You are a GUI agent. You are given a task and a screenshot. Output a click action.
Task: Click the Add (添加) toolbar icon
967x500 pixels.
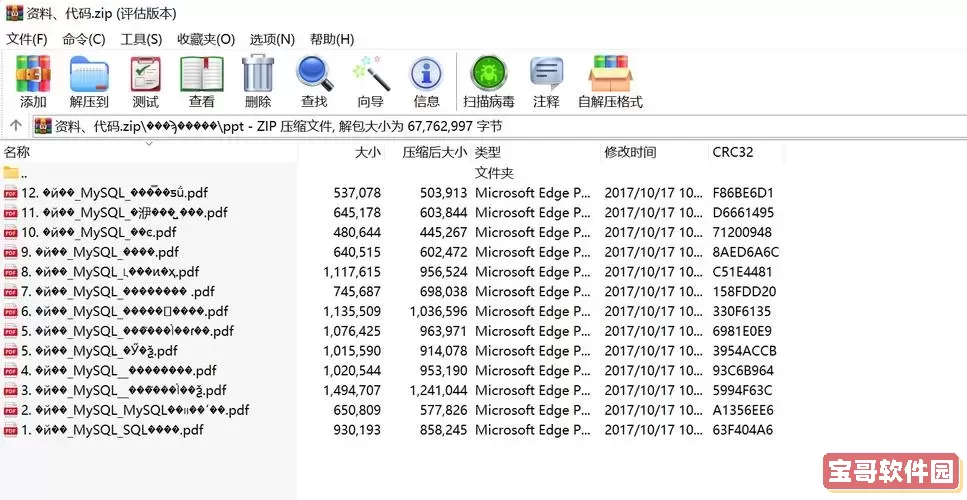point(33,81)
